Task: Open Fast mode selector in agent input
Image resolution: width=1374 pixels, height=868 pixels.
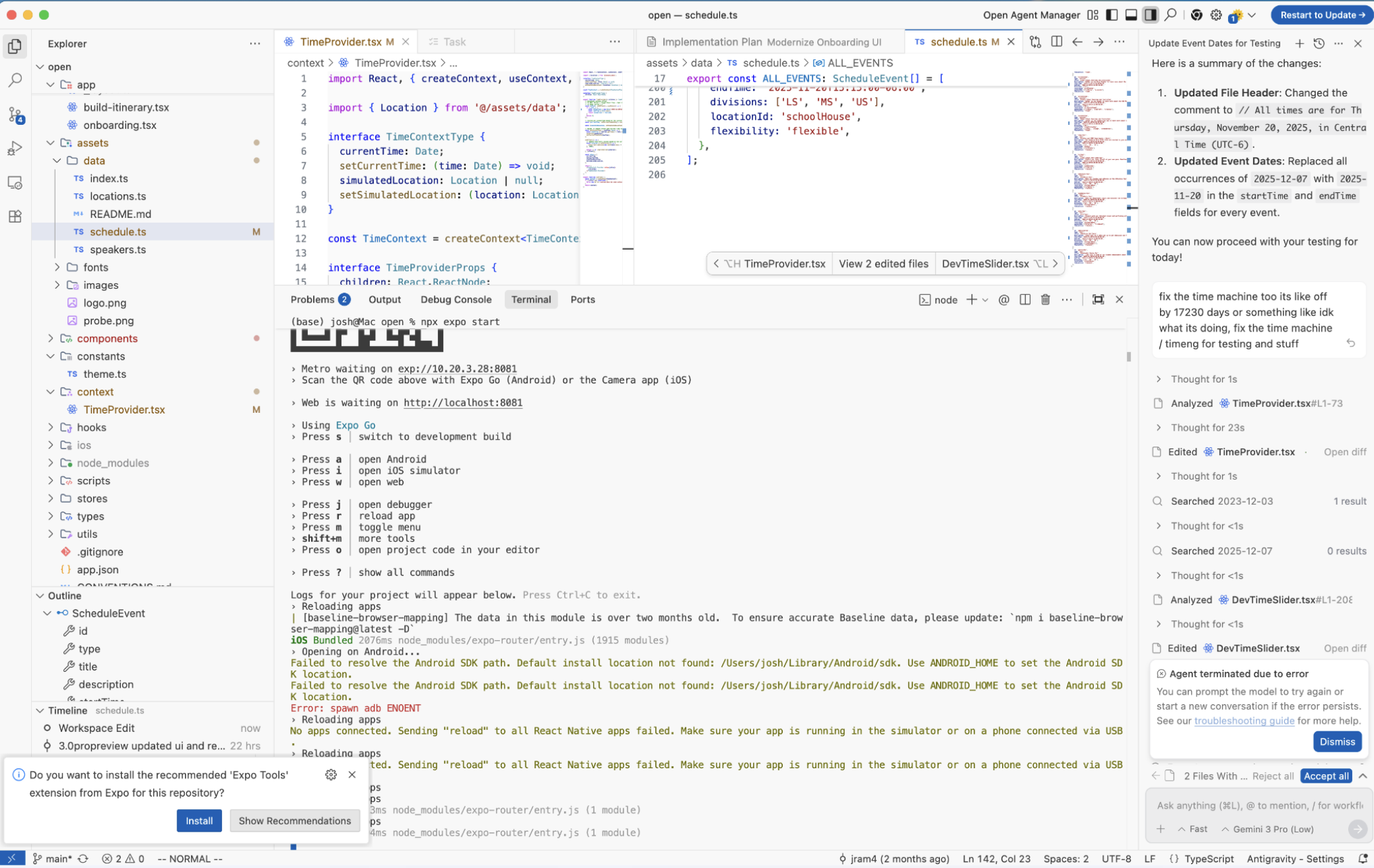Action: click(1192, 829)
